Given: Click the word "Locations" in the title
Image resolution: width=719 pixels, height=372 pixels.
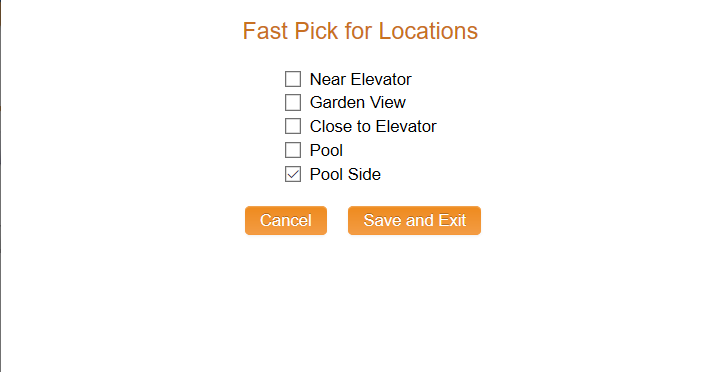Looking at the screenshot, I should tap(428, 31).
